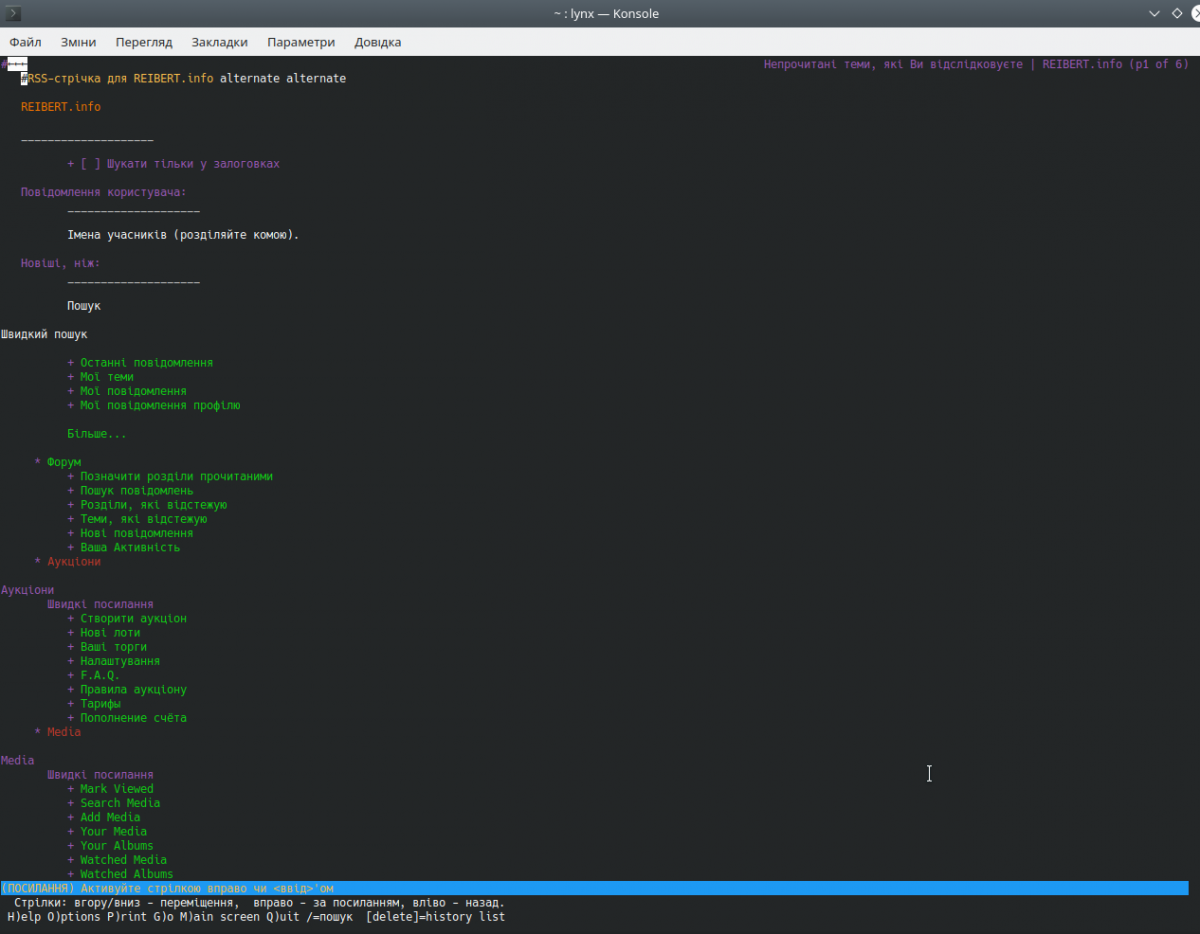Screen dimensions: 1200x934
Task: Click the Стрілки: вгору/вниз navigation hint line
Action: point(259,902)
